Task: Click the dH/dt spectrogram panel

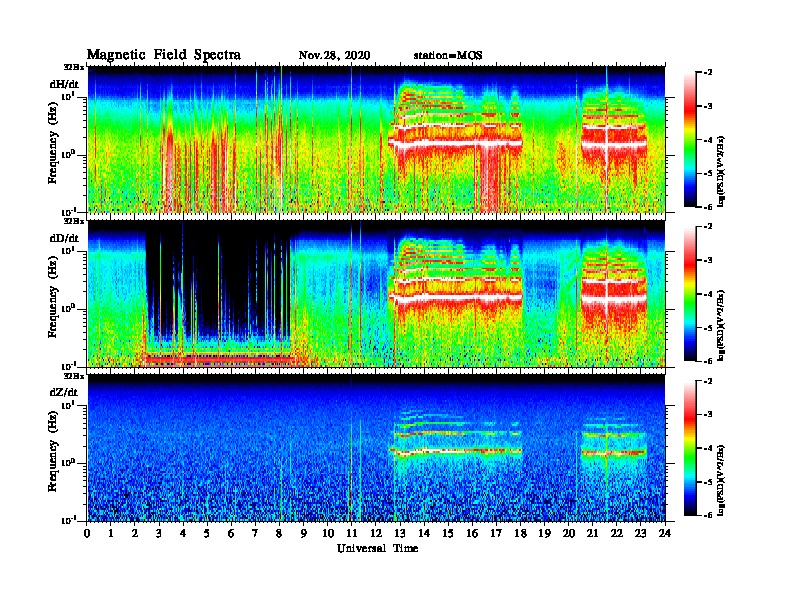Action: (376, 139)
